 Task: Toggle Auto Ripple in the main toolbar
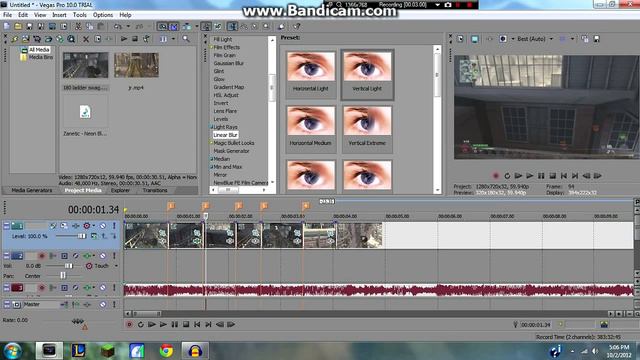[187, 27]
